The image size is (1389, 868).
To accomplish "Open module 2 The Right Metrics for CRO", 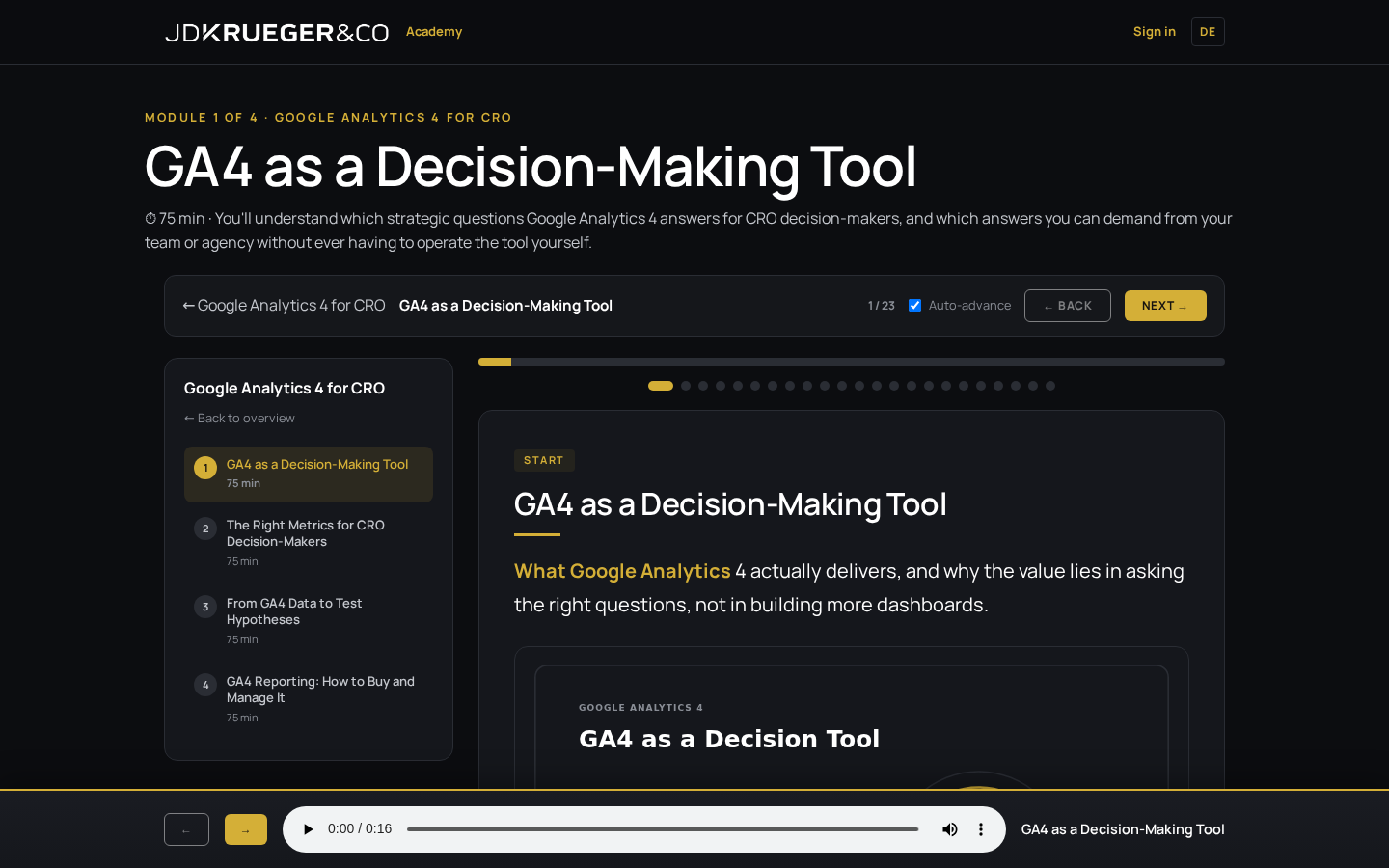I will tap(309, 543).
